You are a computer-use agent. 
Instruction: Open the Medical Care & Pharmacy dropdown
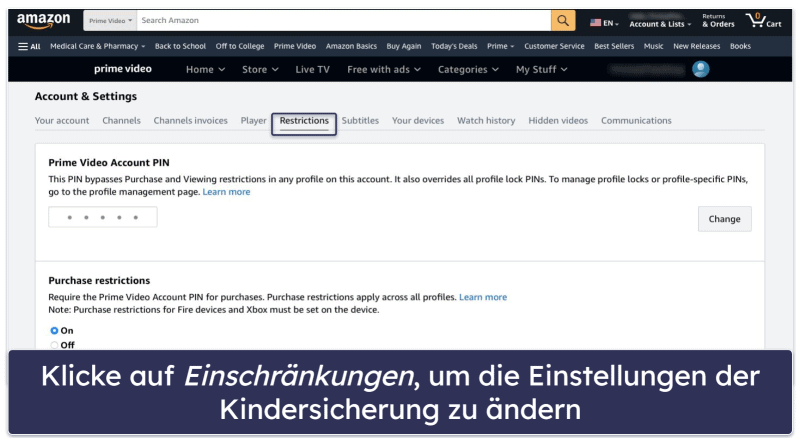click(x=97, y=46)
